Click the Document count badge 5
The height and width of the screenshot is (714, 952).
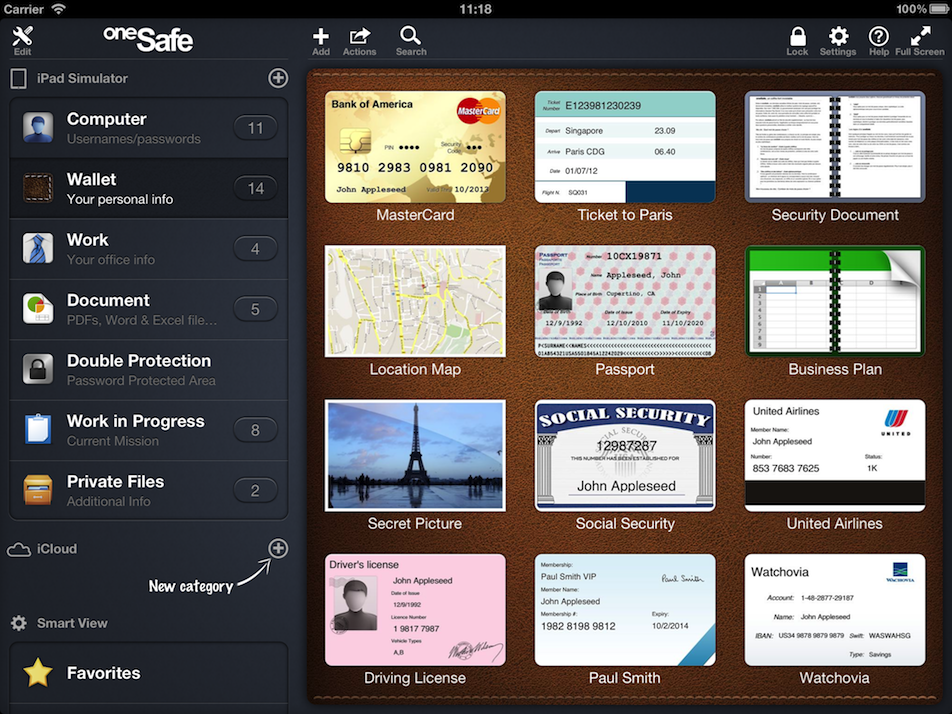pyautogui.click(x=256, y=309)
